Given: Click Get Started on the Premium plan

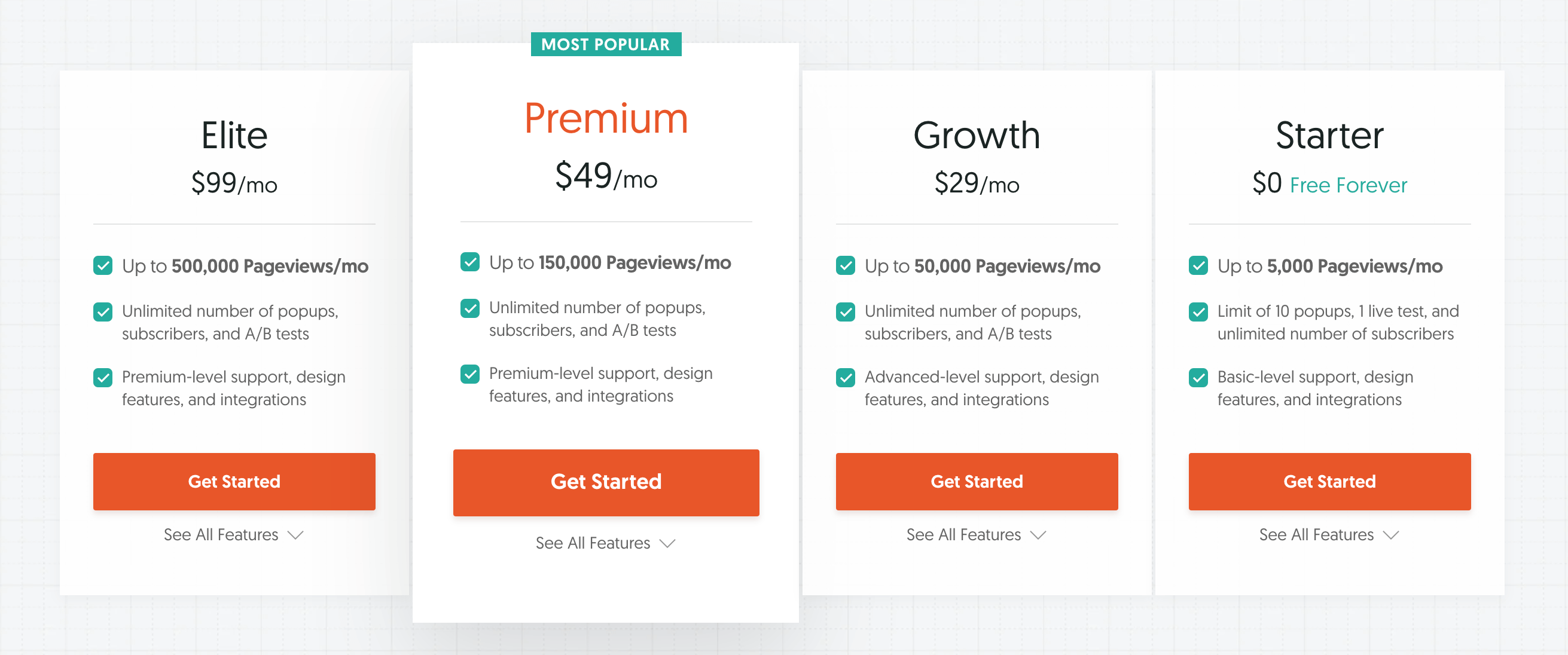Looking at the screenshot, I should point(606,482).
